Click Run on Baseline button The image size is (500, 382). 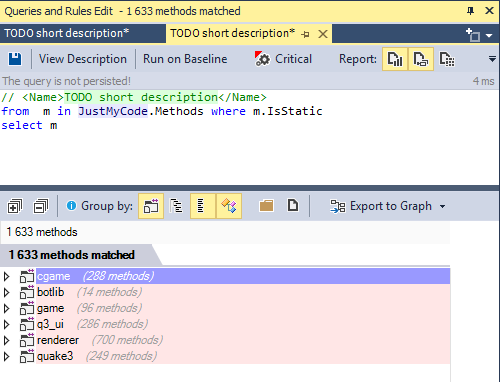pos(185,59)
